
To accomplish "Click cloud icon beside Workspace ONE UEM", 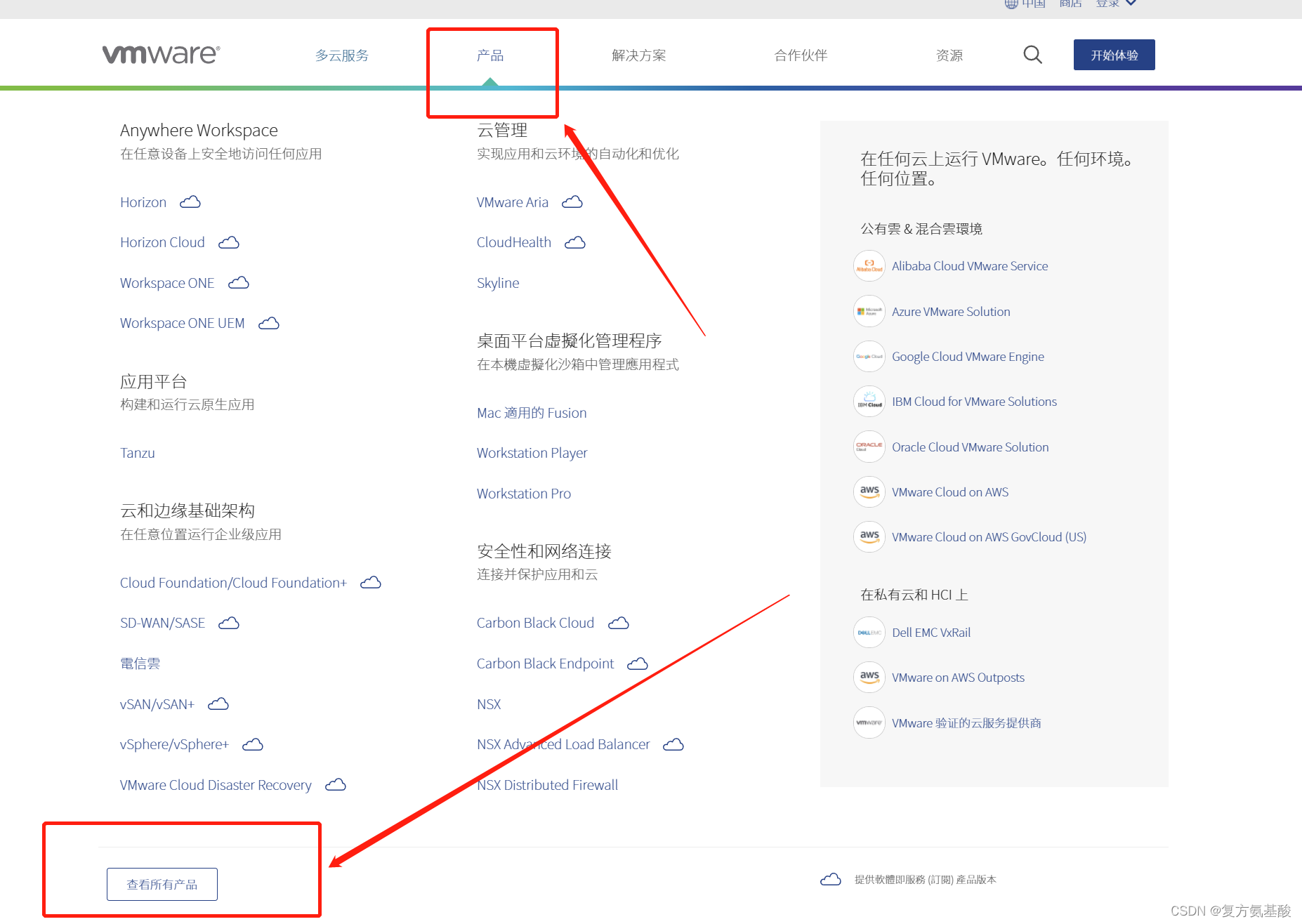I will point(269,323).
